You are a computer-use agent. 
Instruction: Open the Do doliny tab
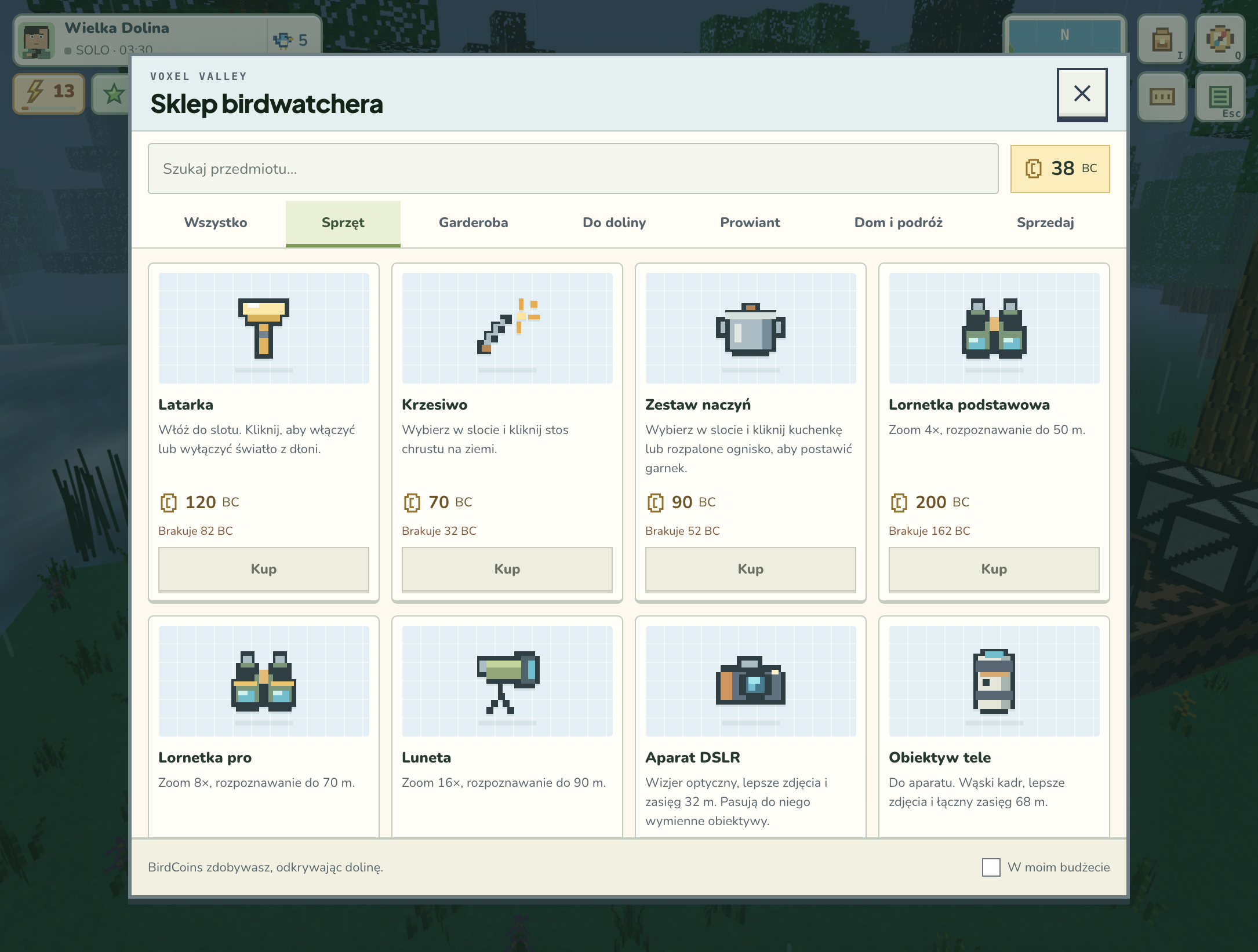pos(615,223)
